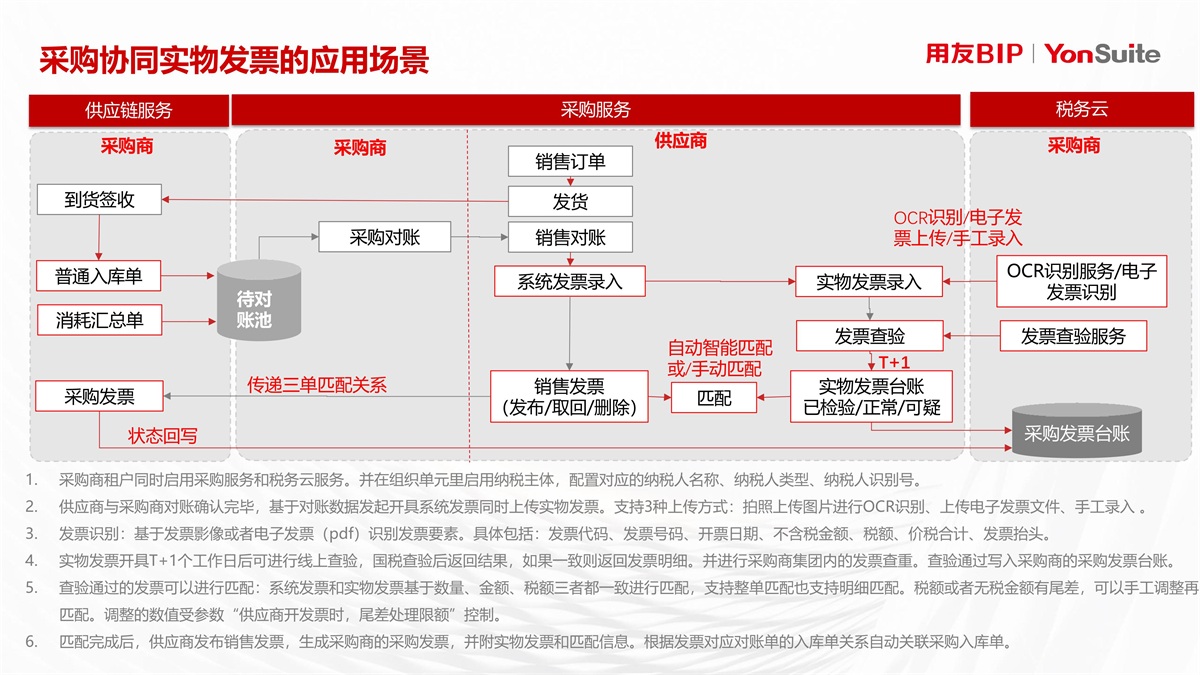Select the 消耗汇总单 box
Image resolution: width=1200 pixels, height=675 pixels.
point(99,320)
